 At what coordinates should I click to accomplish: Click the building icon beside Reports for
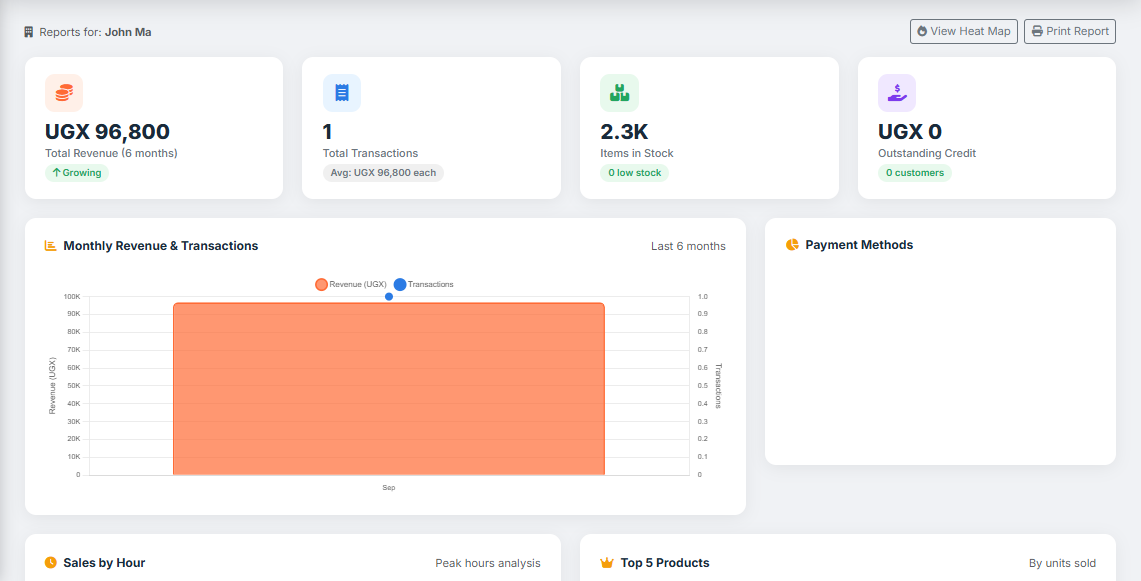click(29, 32)
